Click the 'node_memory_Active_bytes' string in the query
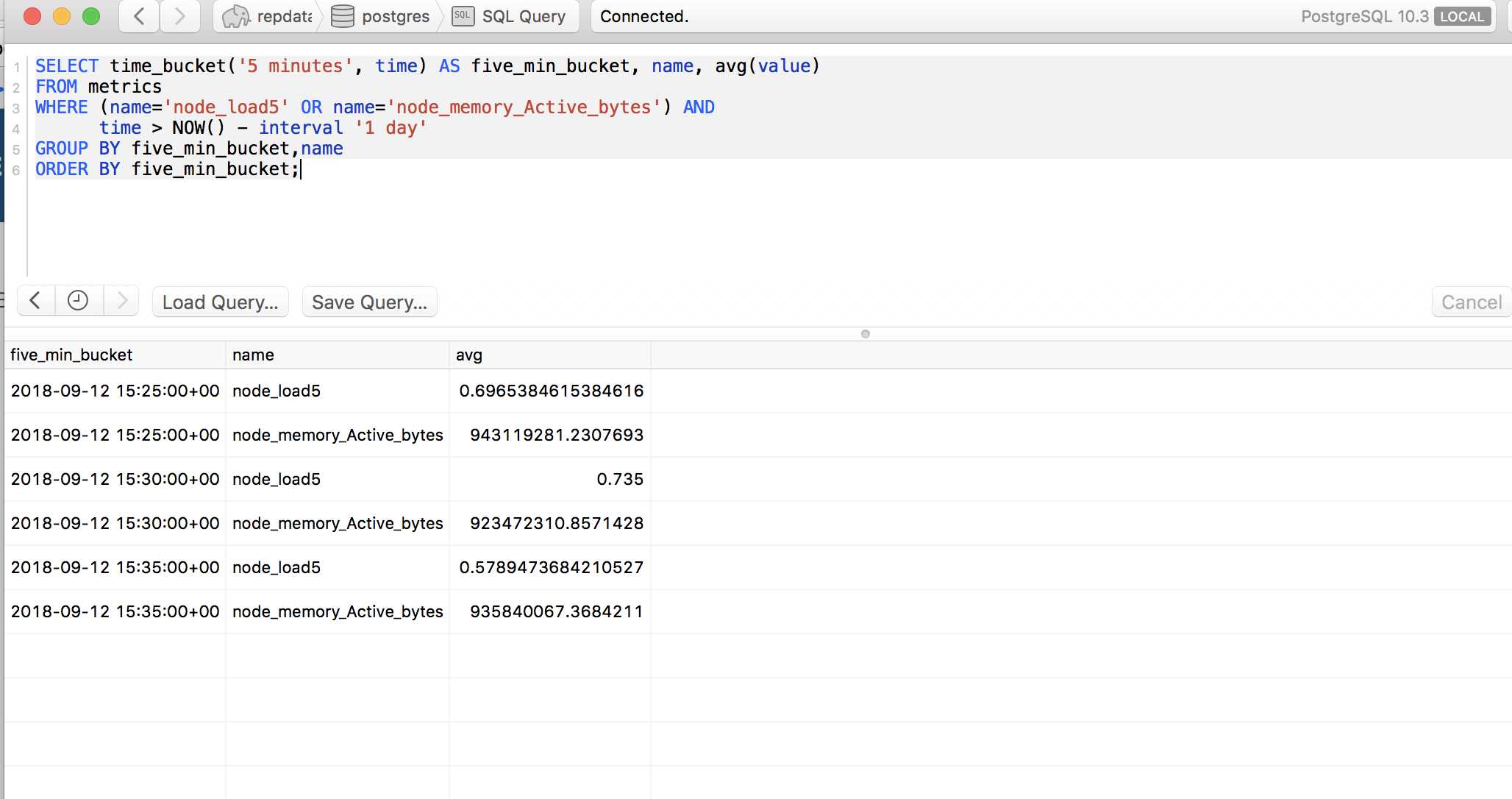Screen dimensions: 1512x799 pyautogui.click(x=523, y=107)
